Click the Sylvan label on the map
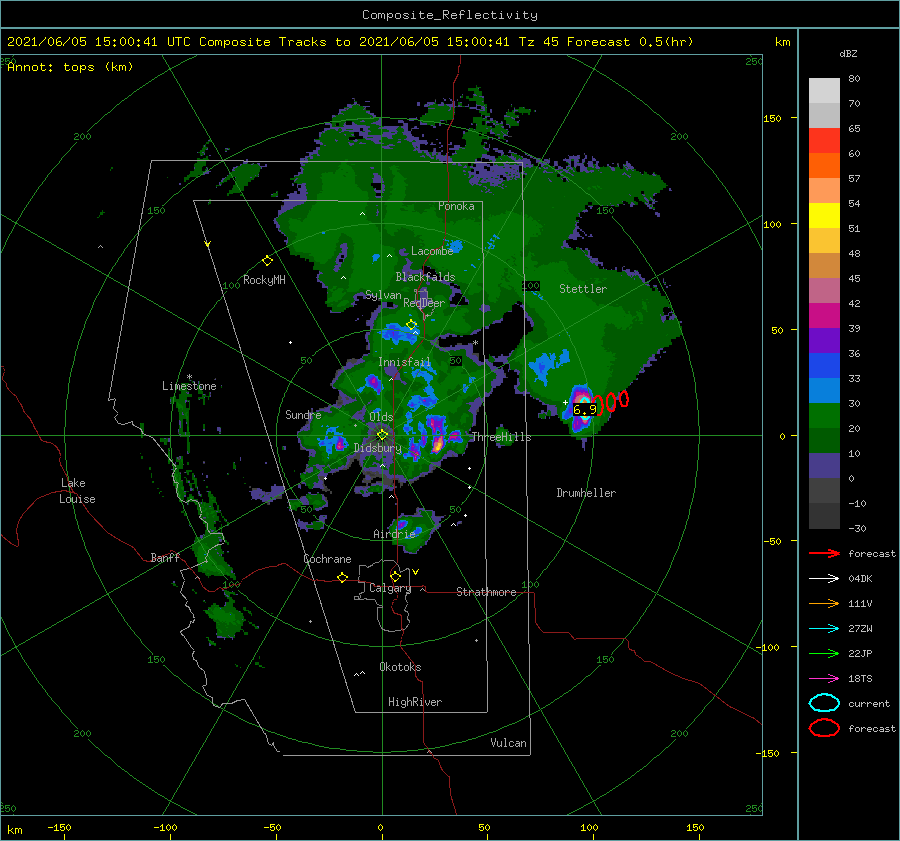900x841 pixels. coord(383,295)
